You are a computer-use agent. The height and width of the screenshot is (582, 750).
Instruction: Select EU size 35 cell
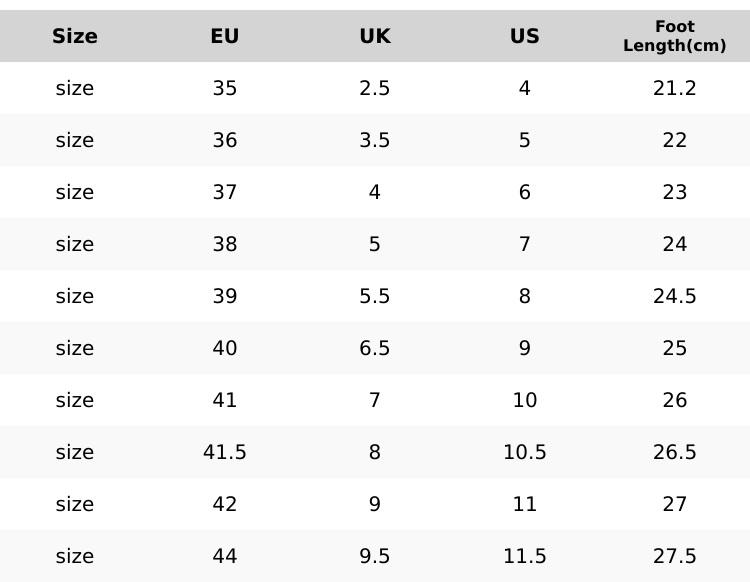coord(225,88)
